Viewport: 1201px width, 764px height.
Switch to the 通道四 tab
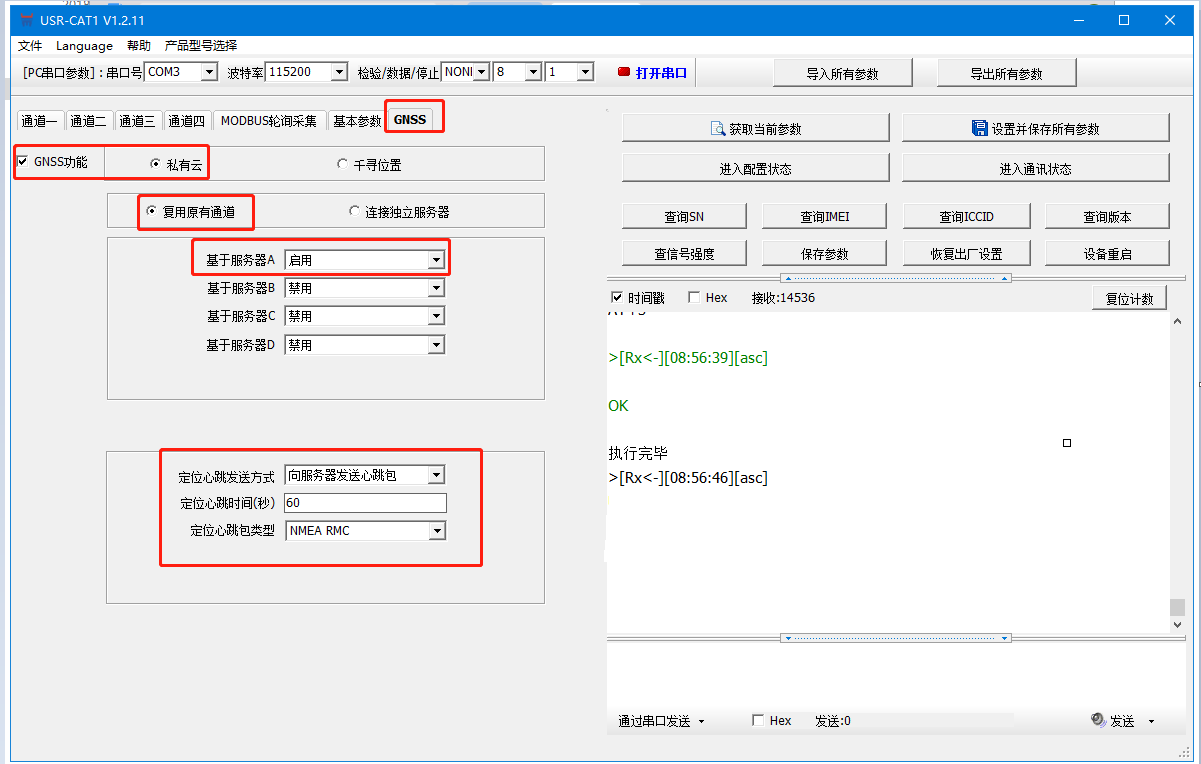click(x=186, y=121)
